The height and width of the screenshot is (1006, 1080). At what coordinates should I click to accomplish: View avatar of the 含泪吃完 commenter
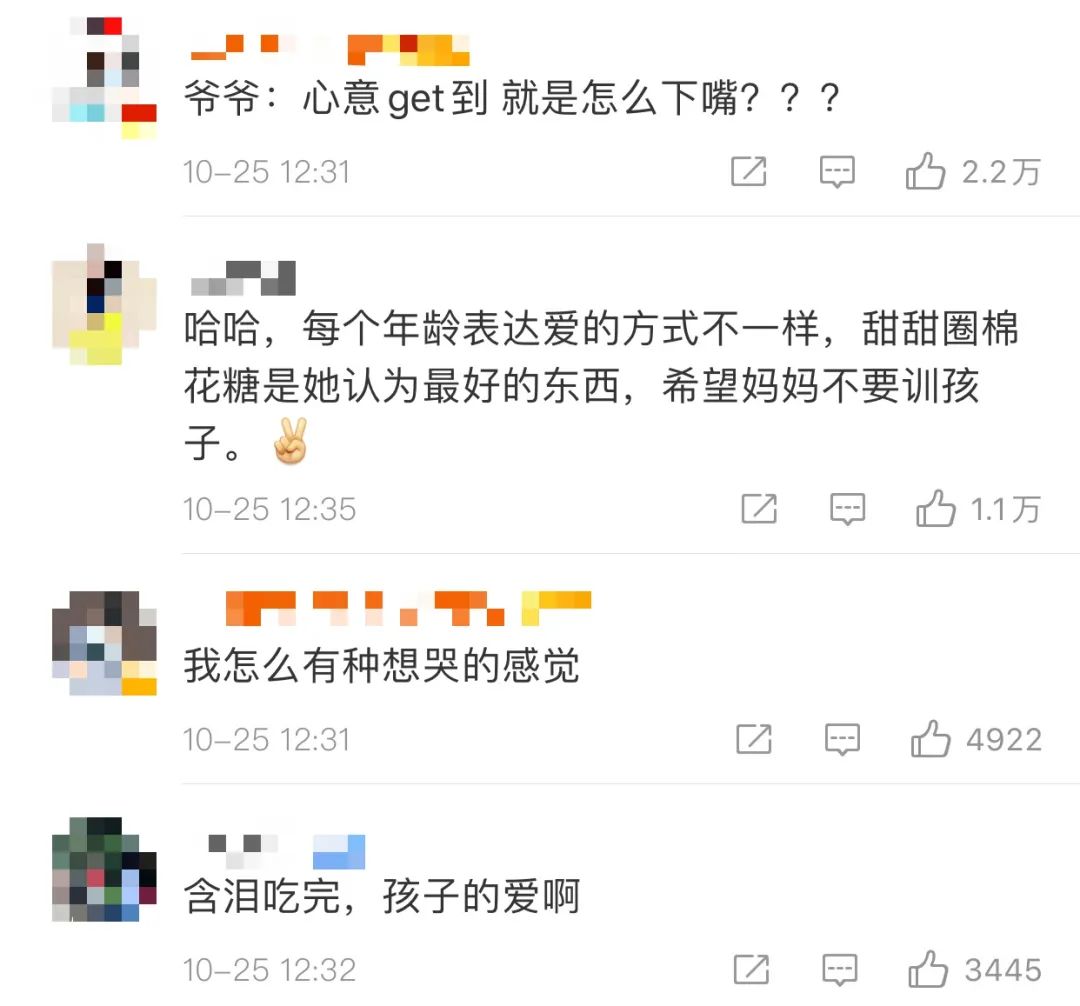pyautogui.click(x=104, y=869)
